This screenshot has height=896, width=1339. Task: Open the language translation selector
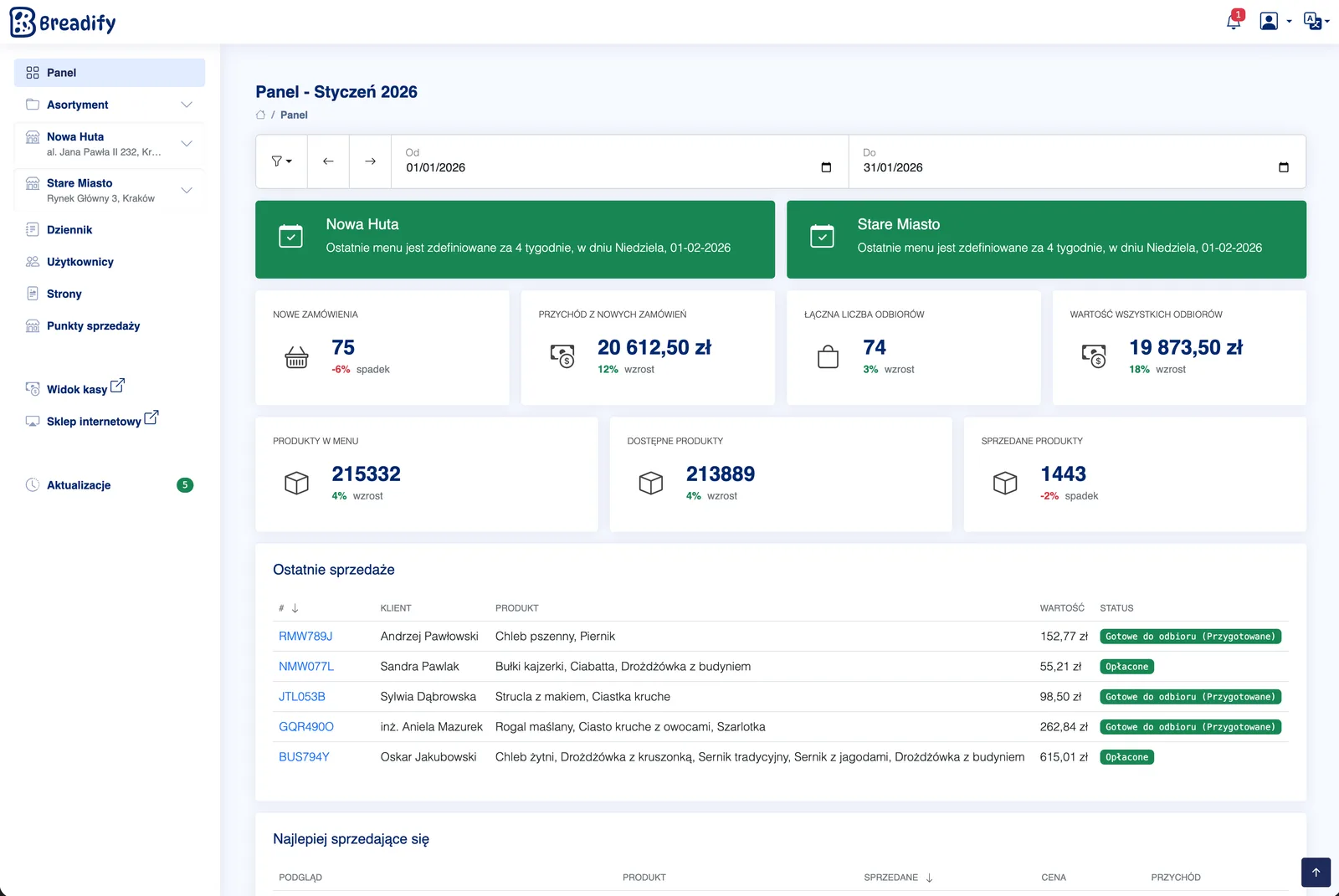pos(1316,21)
